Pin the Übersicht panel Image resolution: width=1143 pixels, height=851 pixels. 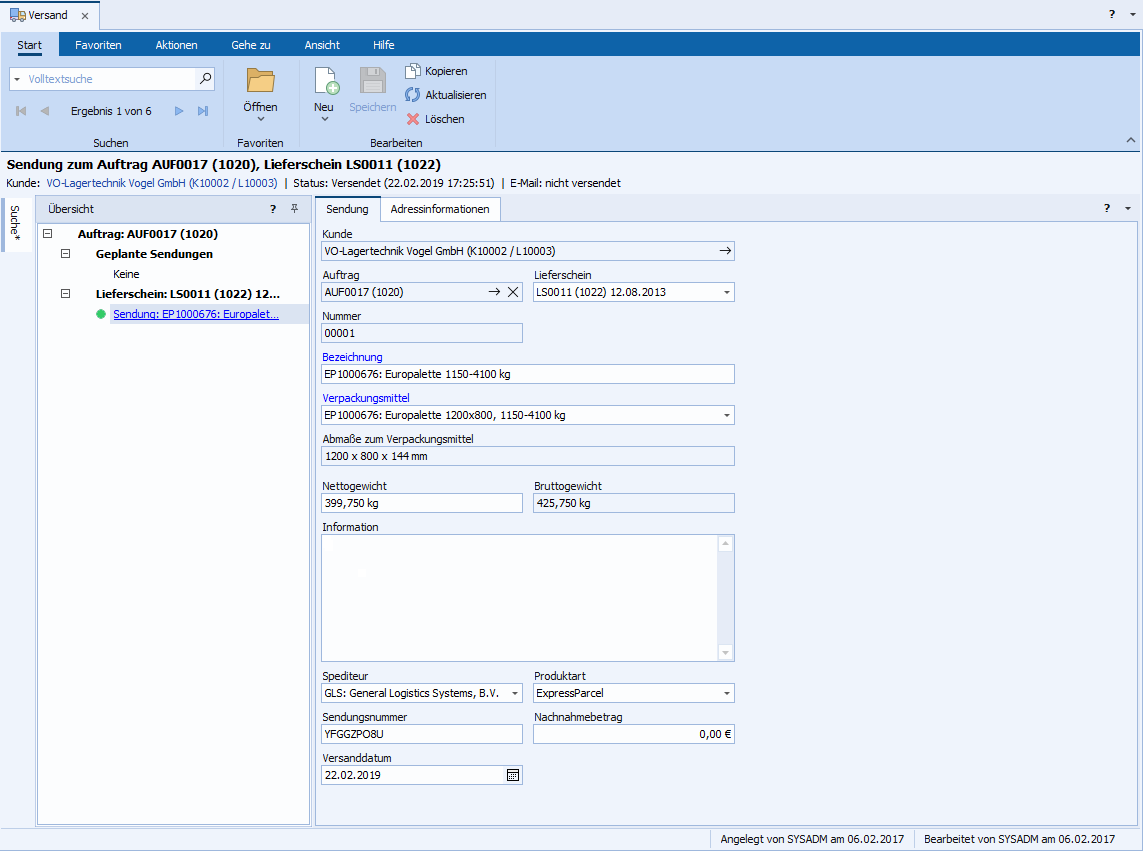[294, 209]
